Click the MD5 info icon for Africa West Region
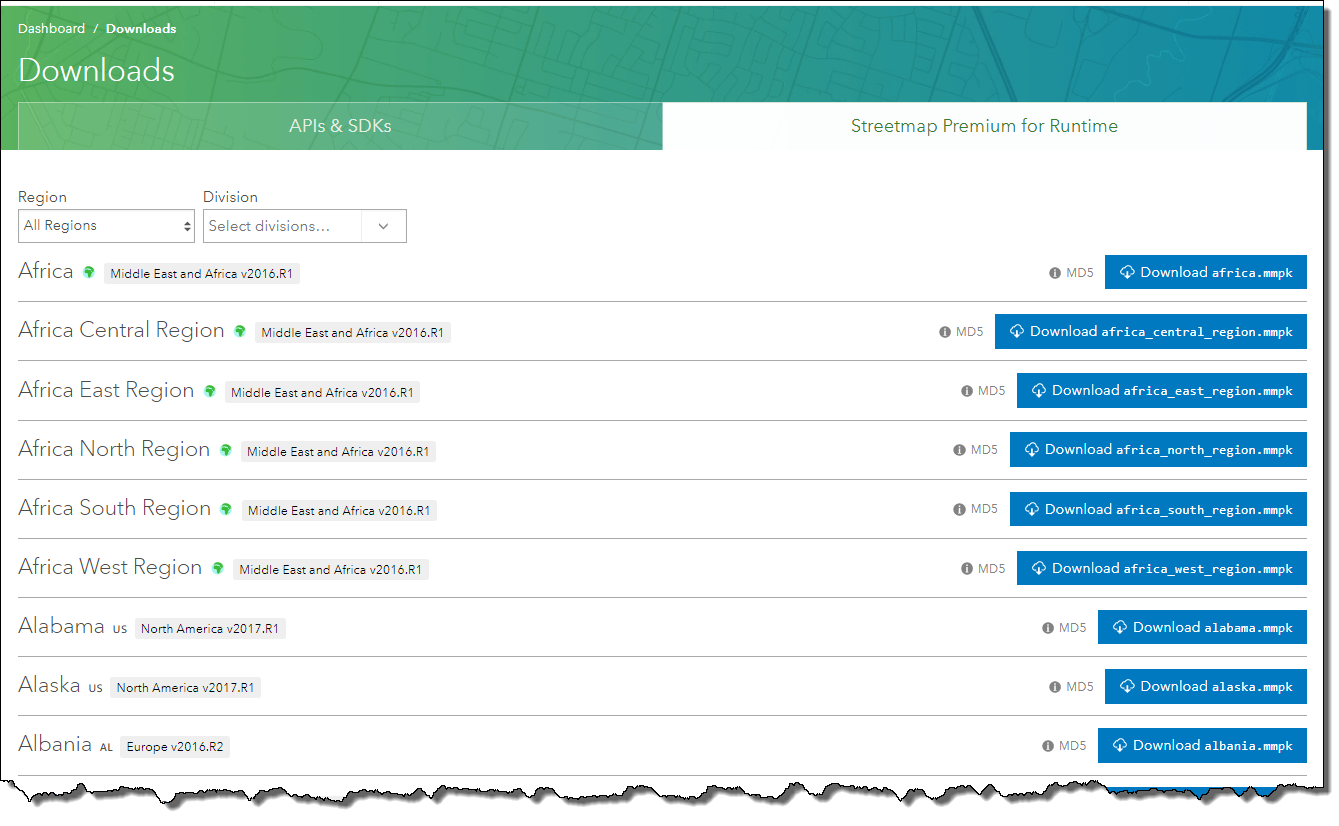The image size is (1339, 826). pyautogui.click(x=966, y=568)
